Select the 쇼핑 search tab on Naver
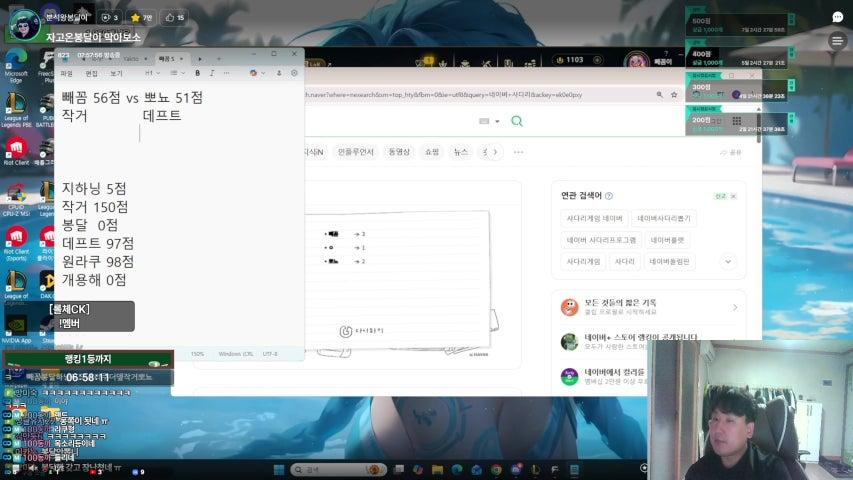This screenshot has height=480, width=853. pos(432,152)
